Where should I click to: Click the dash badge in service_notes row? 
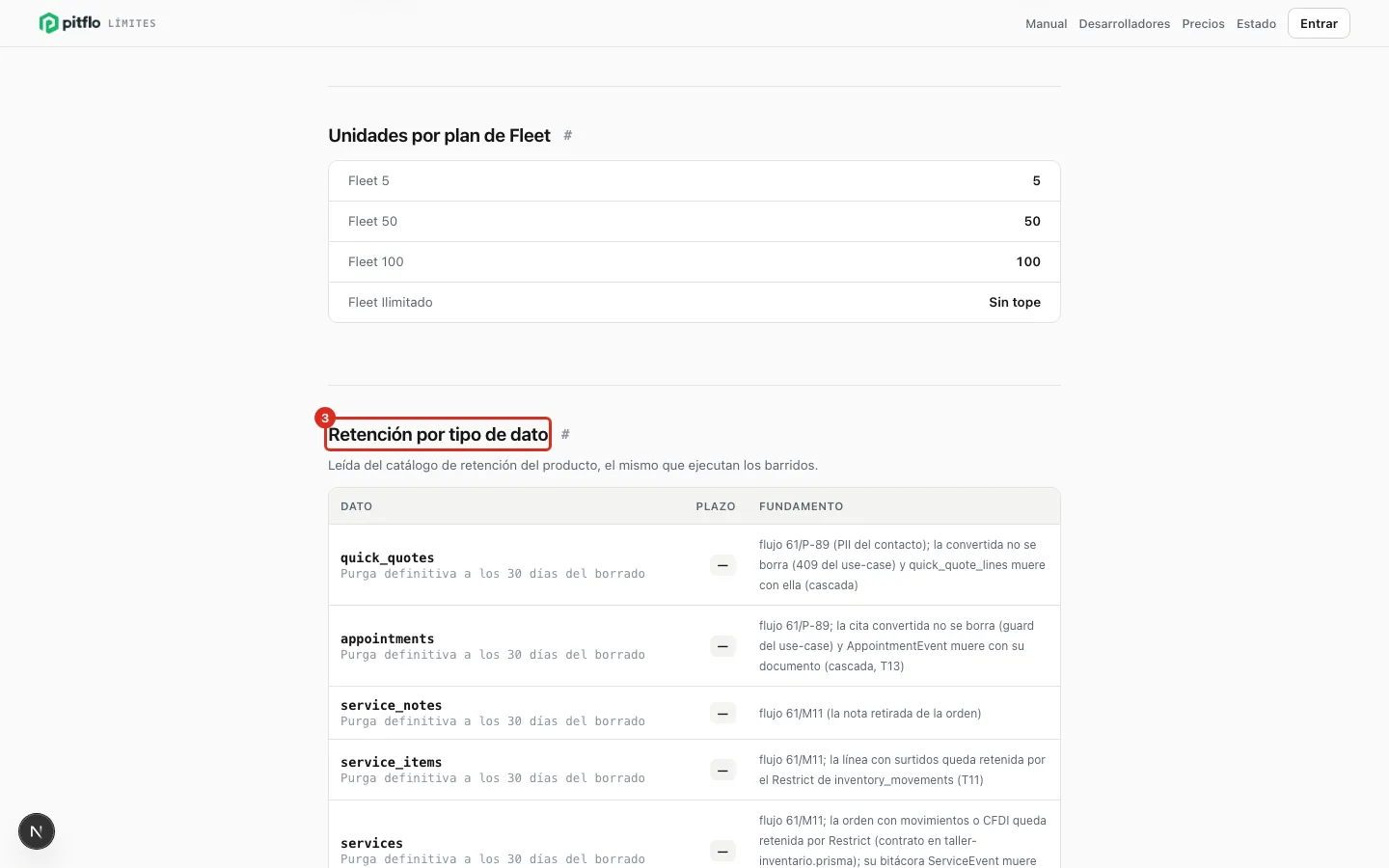(722, 714)
